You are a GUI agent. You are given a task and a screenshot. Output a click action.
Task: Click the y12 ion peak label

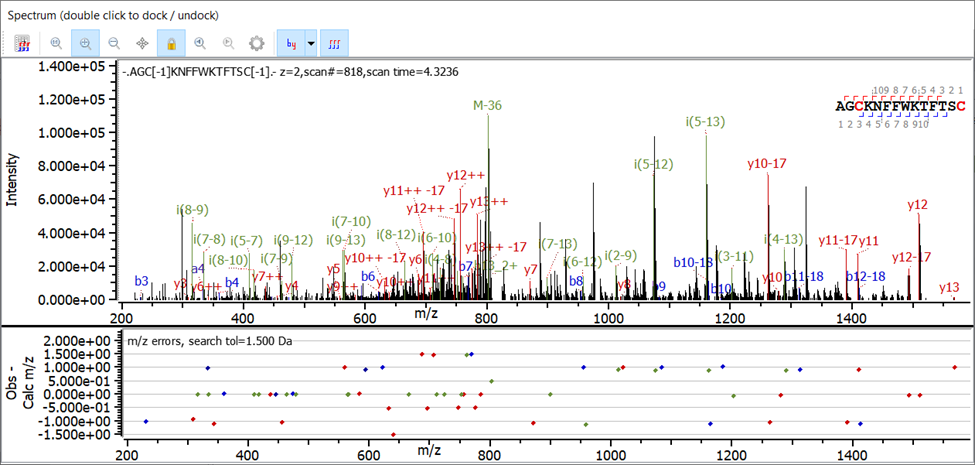917,205
